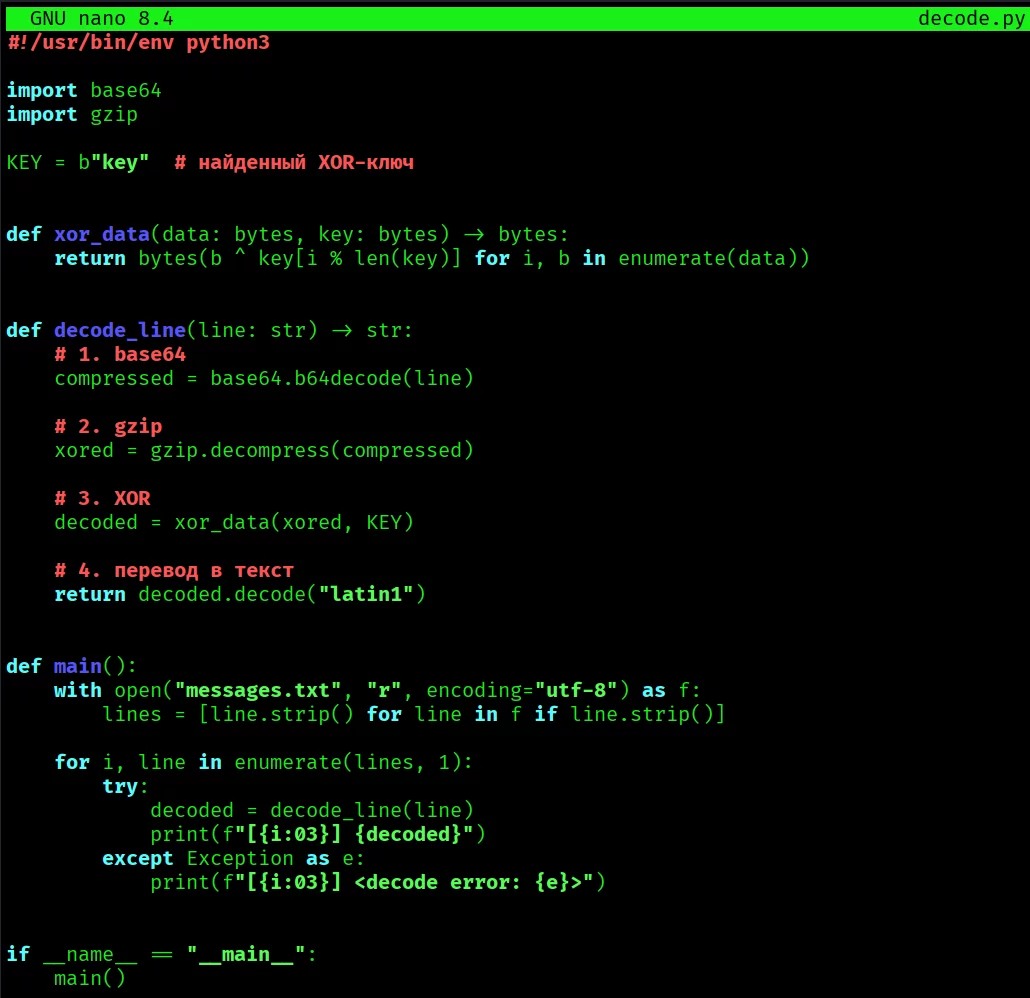Viewport: 1030px width, 998px height.
Task: Click the "__main__" string literal
Action: pos(246,955)
